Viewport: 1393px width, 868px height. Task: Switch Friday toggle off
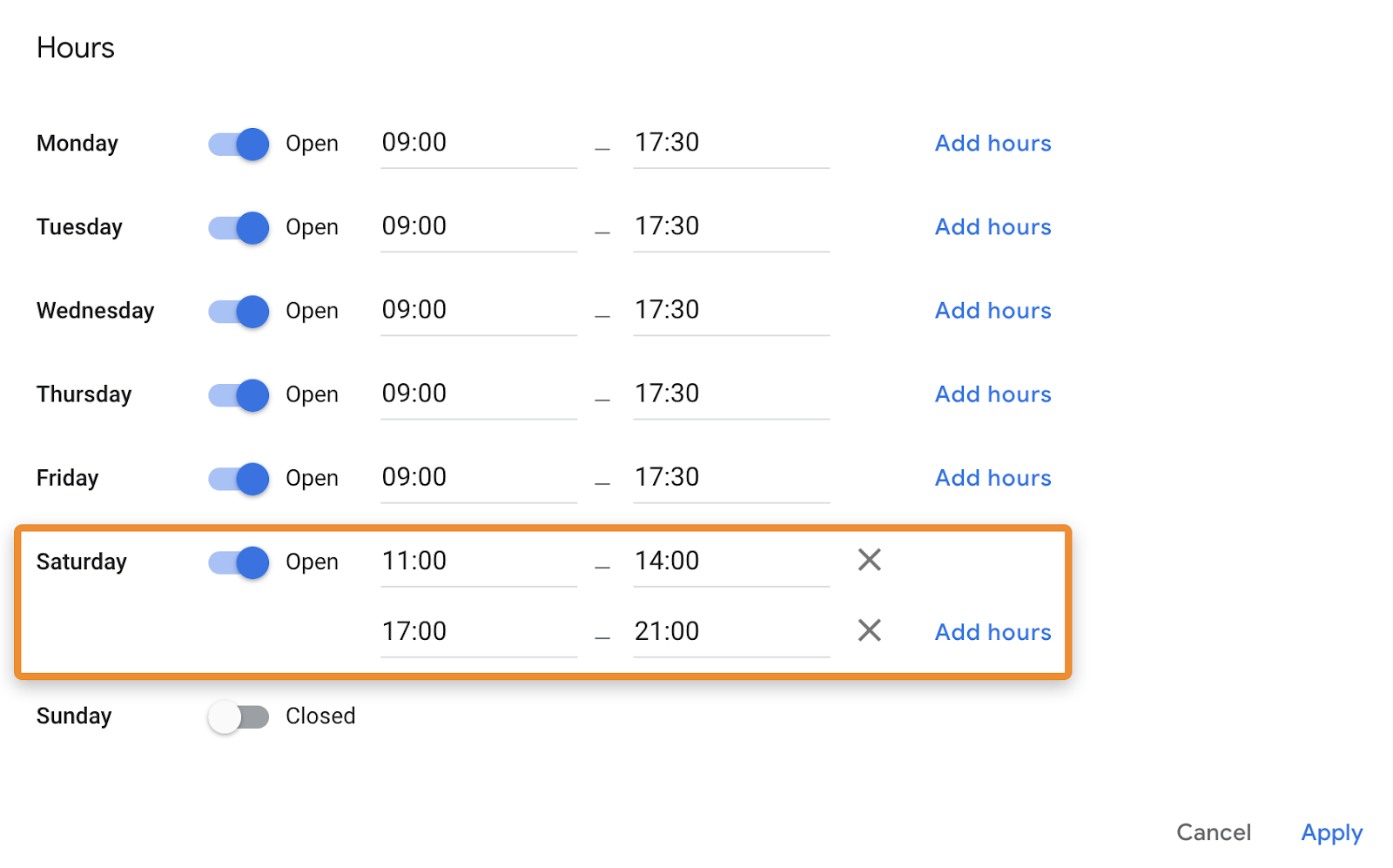tap(239, 479)
